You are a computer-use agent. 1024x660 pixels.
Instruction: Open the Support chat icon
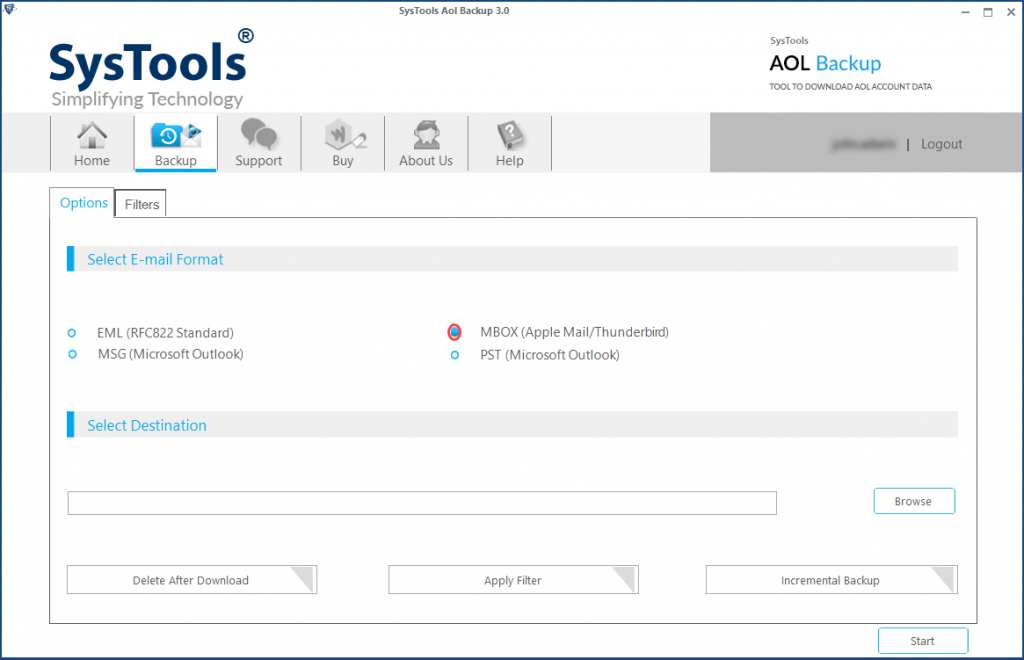pos(258,141)
